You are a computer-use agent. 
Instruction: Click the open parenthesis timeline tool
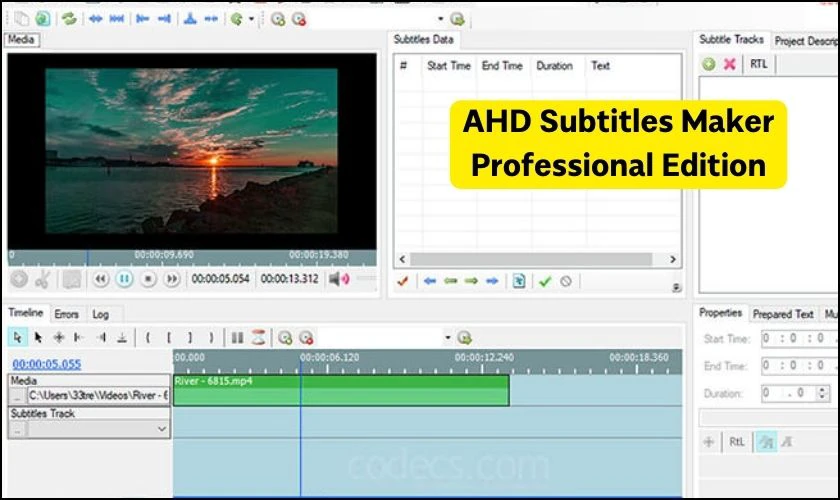[x=148, y=338]
